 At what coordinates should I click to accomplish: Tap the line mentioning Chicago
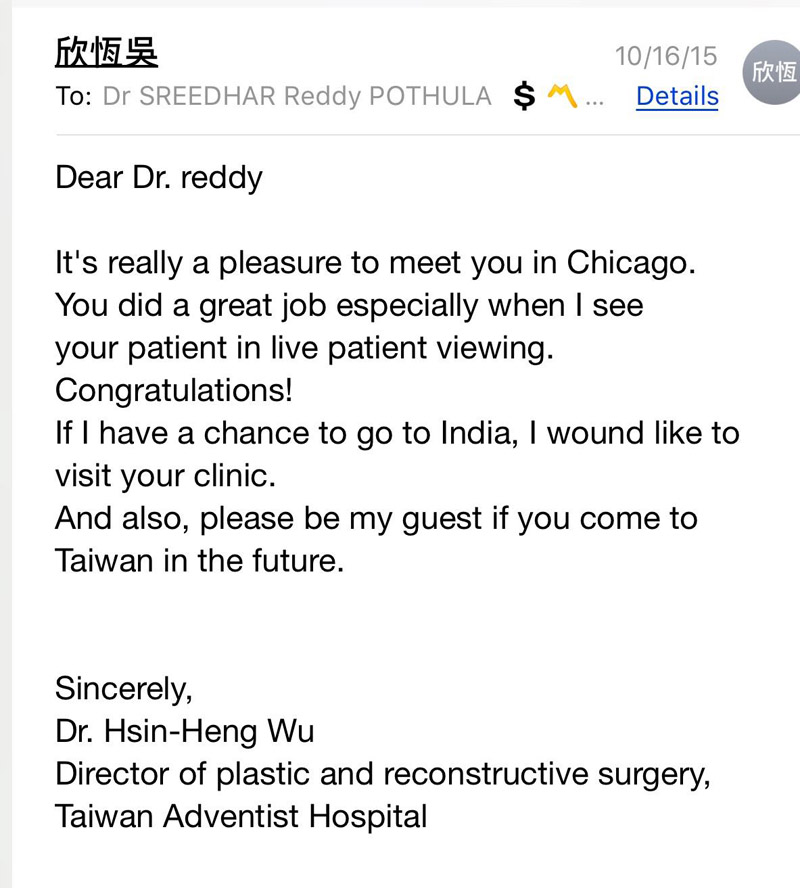pyautogui.click(x=375, y=263)
